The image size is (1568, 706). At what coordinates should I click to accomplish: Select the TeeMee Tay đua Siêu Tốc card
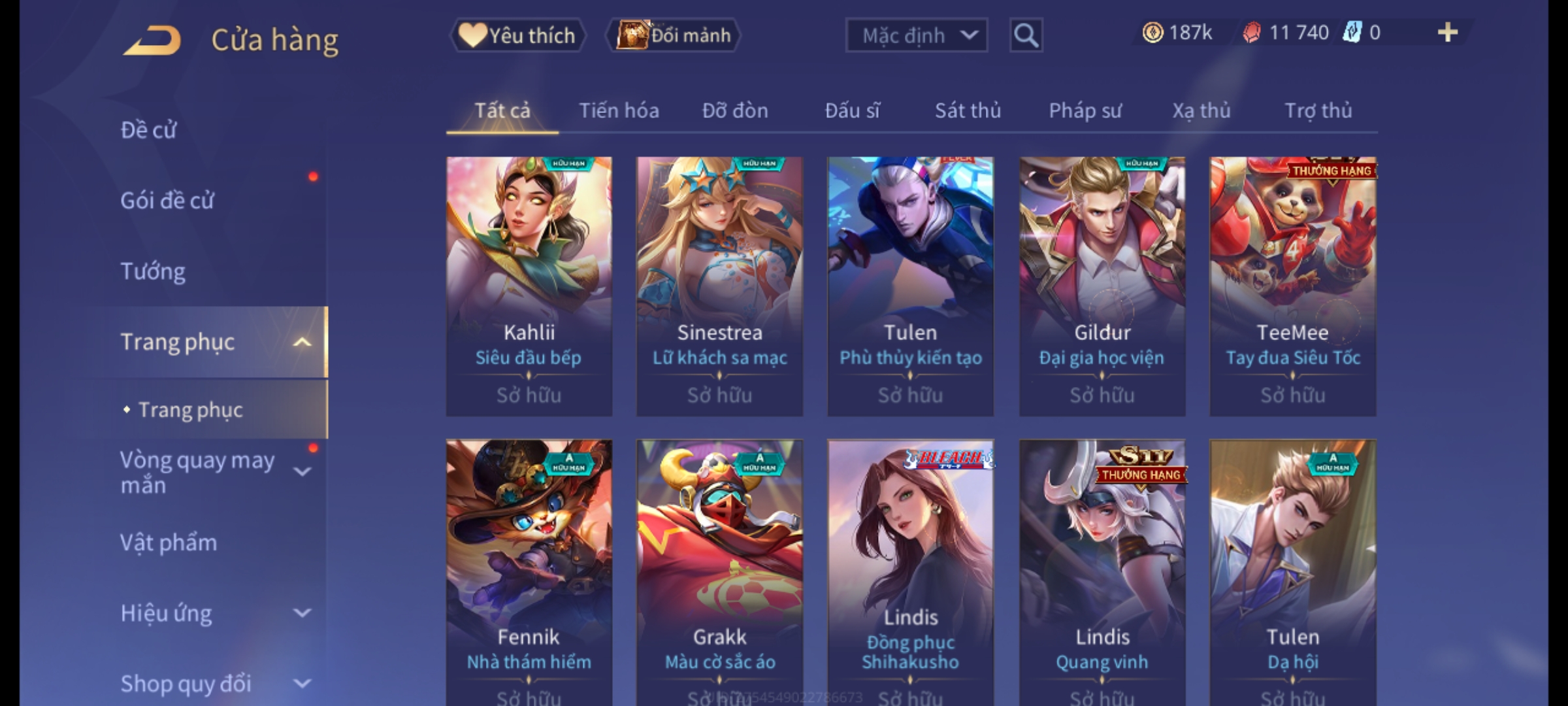[1293, 286]
